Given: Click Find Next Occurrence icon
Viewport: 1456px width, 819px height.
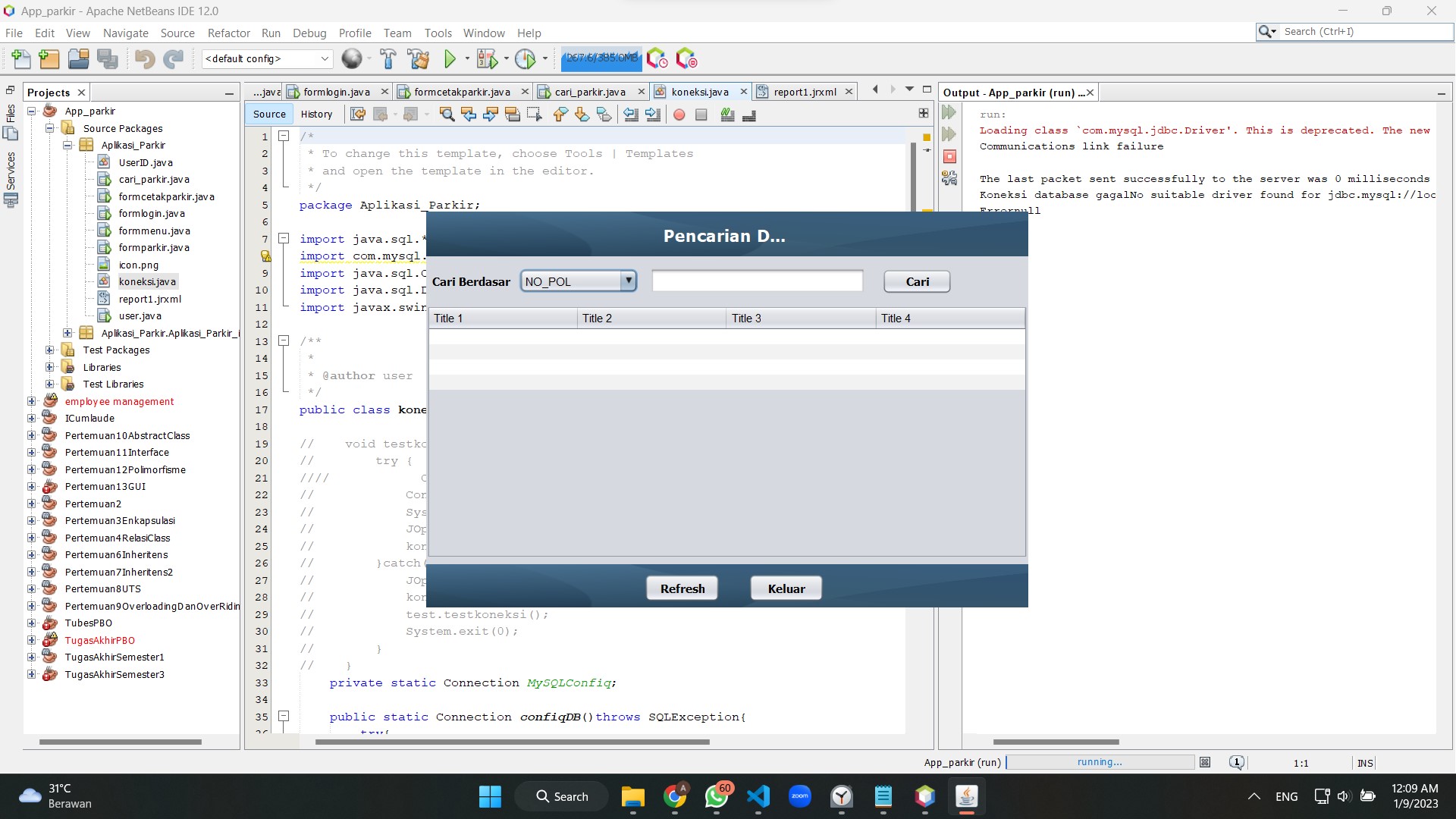Looking at the screenshot, I should [491, 115].
